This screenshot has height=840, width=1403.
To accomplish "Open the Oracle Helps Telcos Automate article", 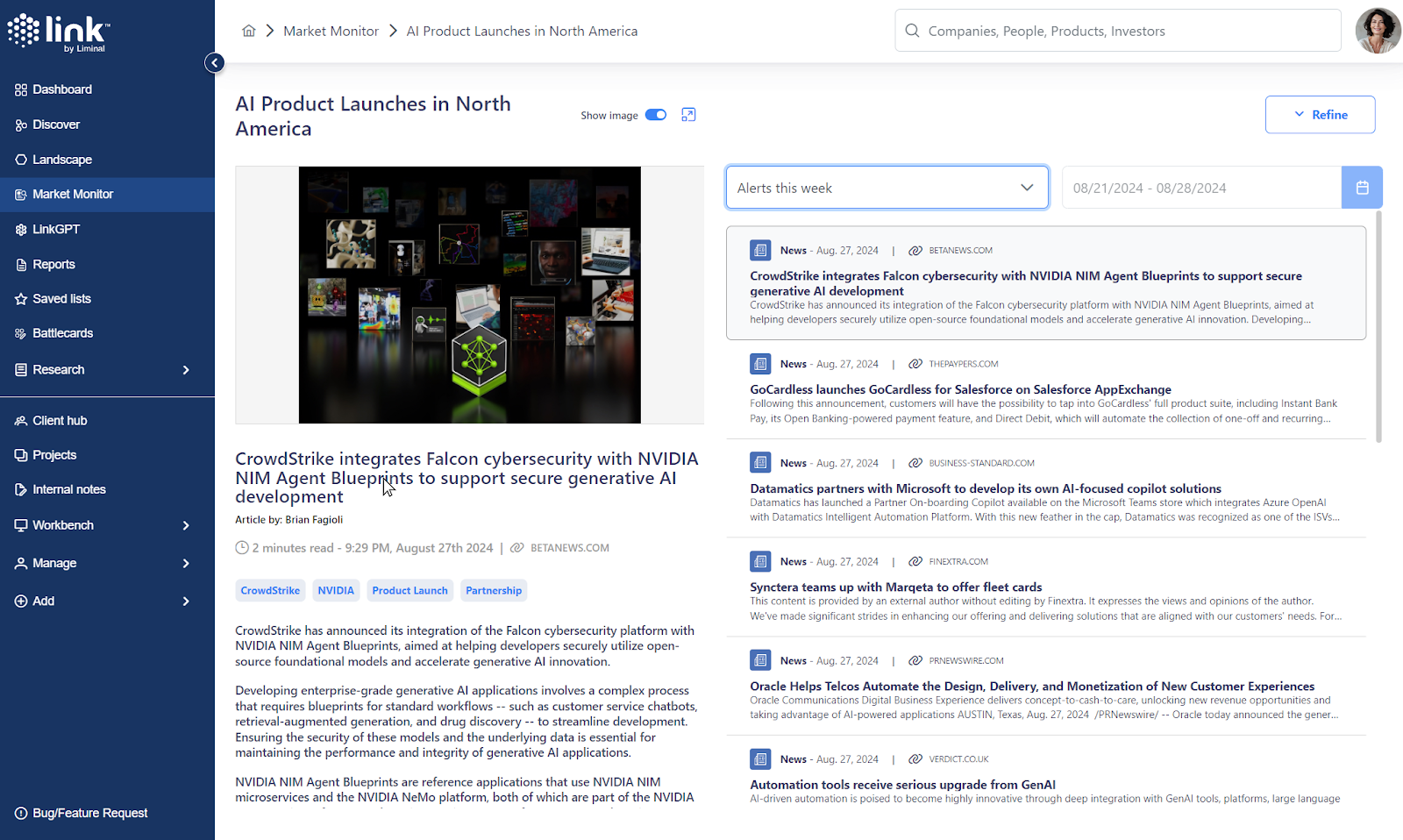I will 1046,687.
